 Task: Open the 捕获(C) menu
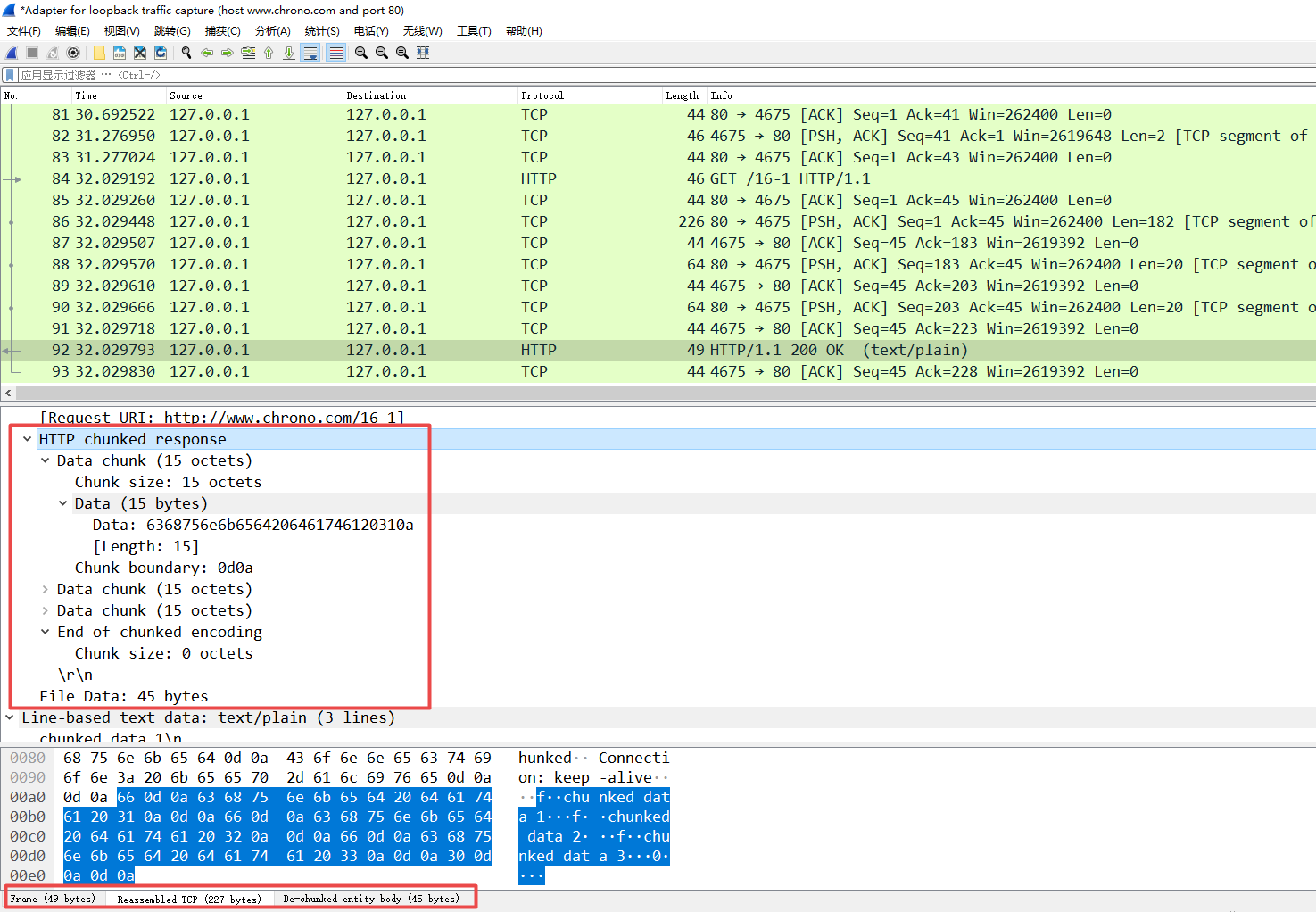tap(222, 31)
